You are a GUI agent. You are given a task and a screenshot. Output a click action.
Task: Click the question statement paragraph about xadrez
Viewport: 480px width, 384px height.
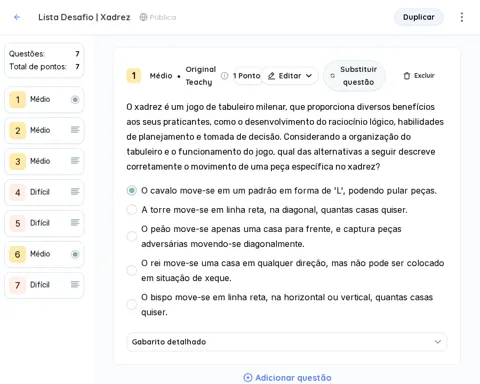(285, 137)
